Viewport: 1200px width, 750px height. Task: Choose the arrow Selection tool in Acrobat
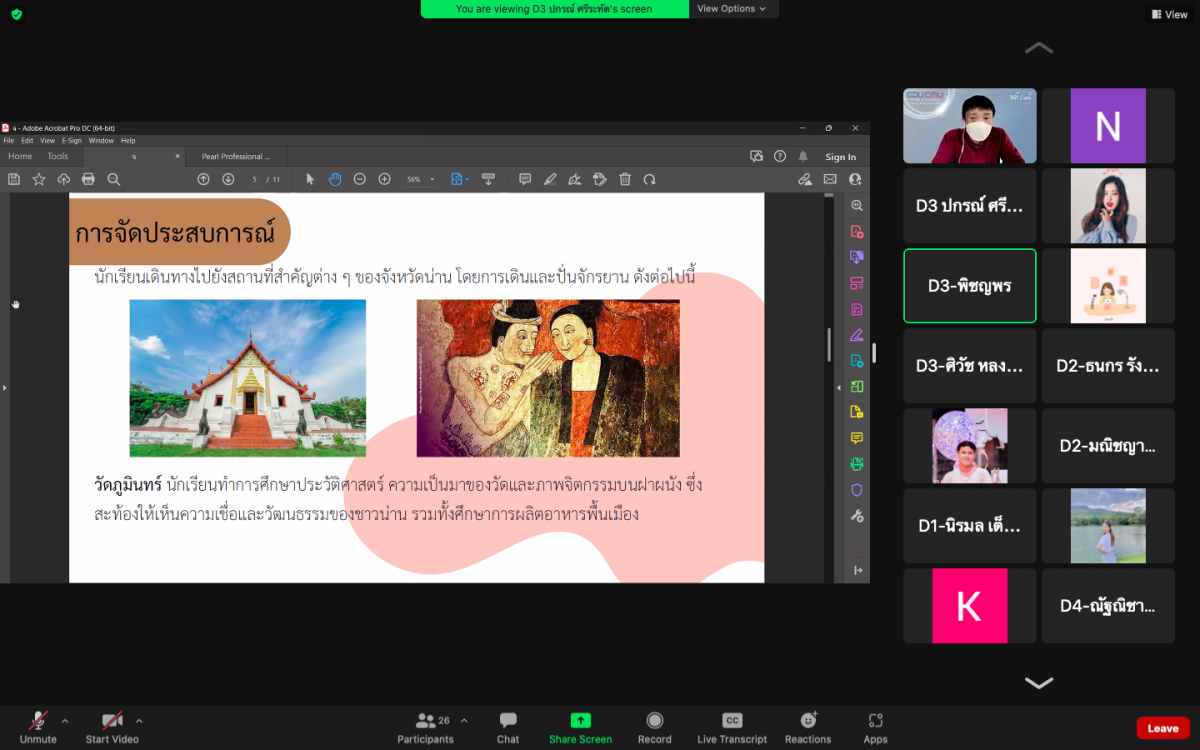click(310, 179)
